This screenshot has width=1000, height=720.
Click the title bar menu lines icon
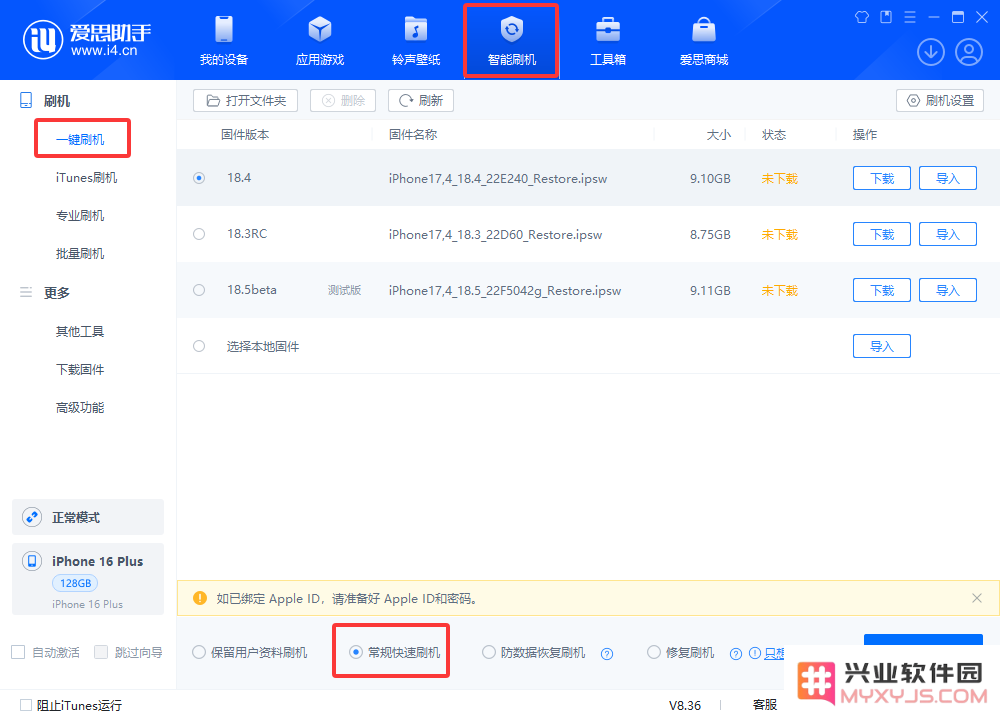tap(910, 17)
